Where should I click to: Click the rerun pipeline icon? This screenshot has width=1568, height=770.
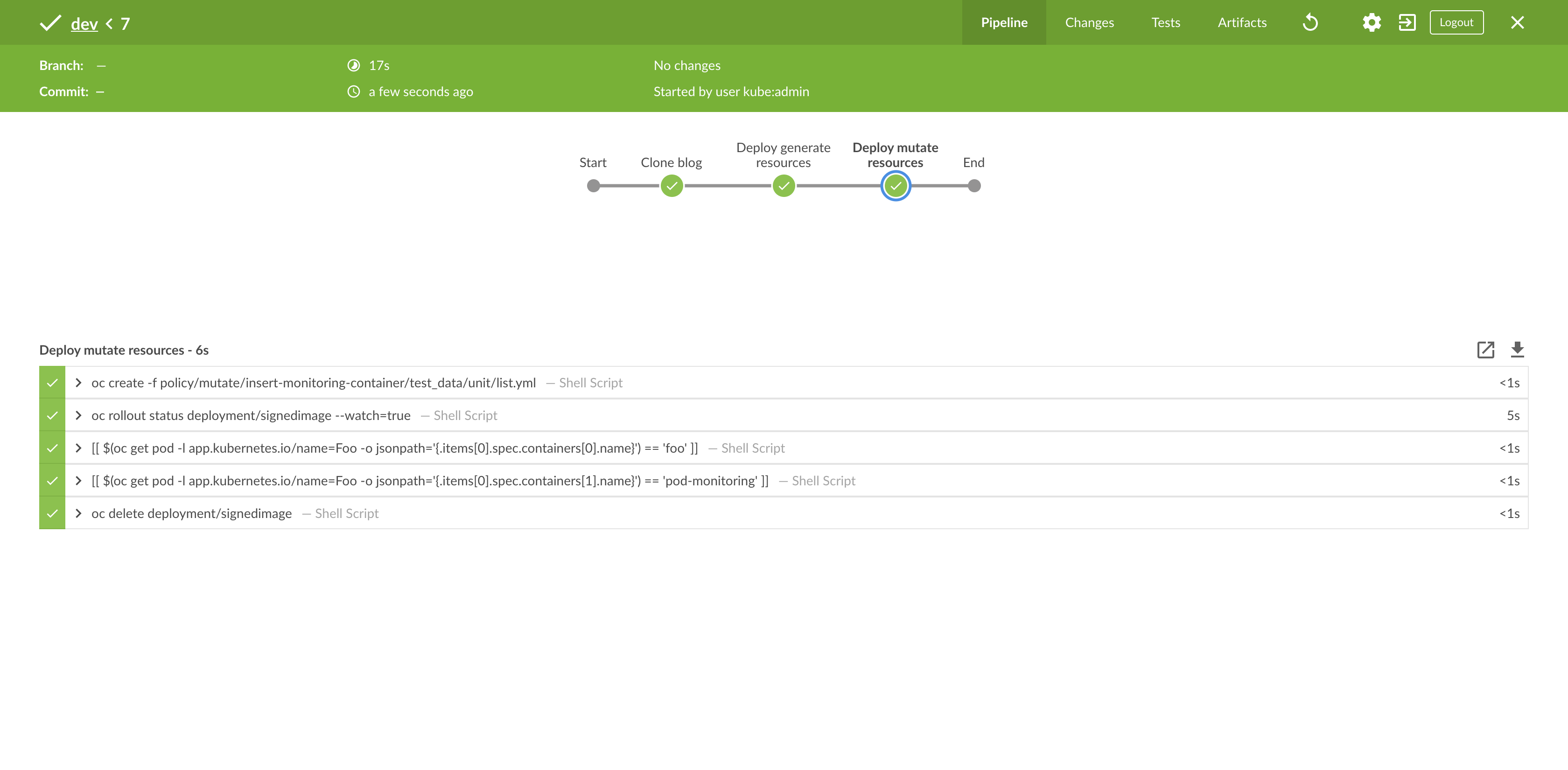tap(1310, 22)
